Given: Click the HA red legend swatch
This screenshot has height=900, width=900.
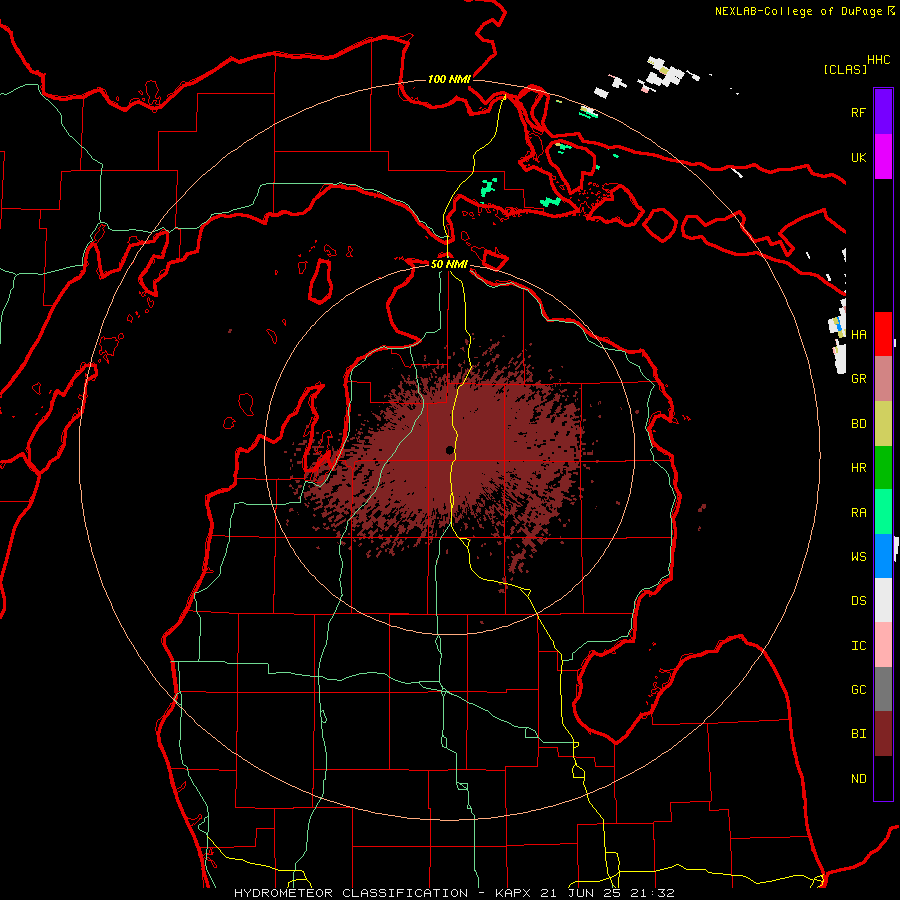Looking at the screenshot, I should coord(883,334).
